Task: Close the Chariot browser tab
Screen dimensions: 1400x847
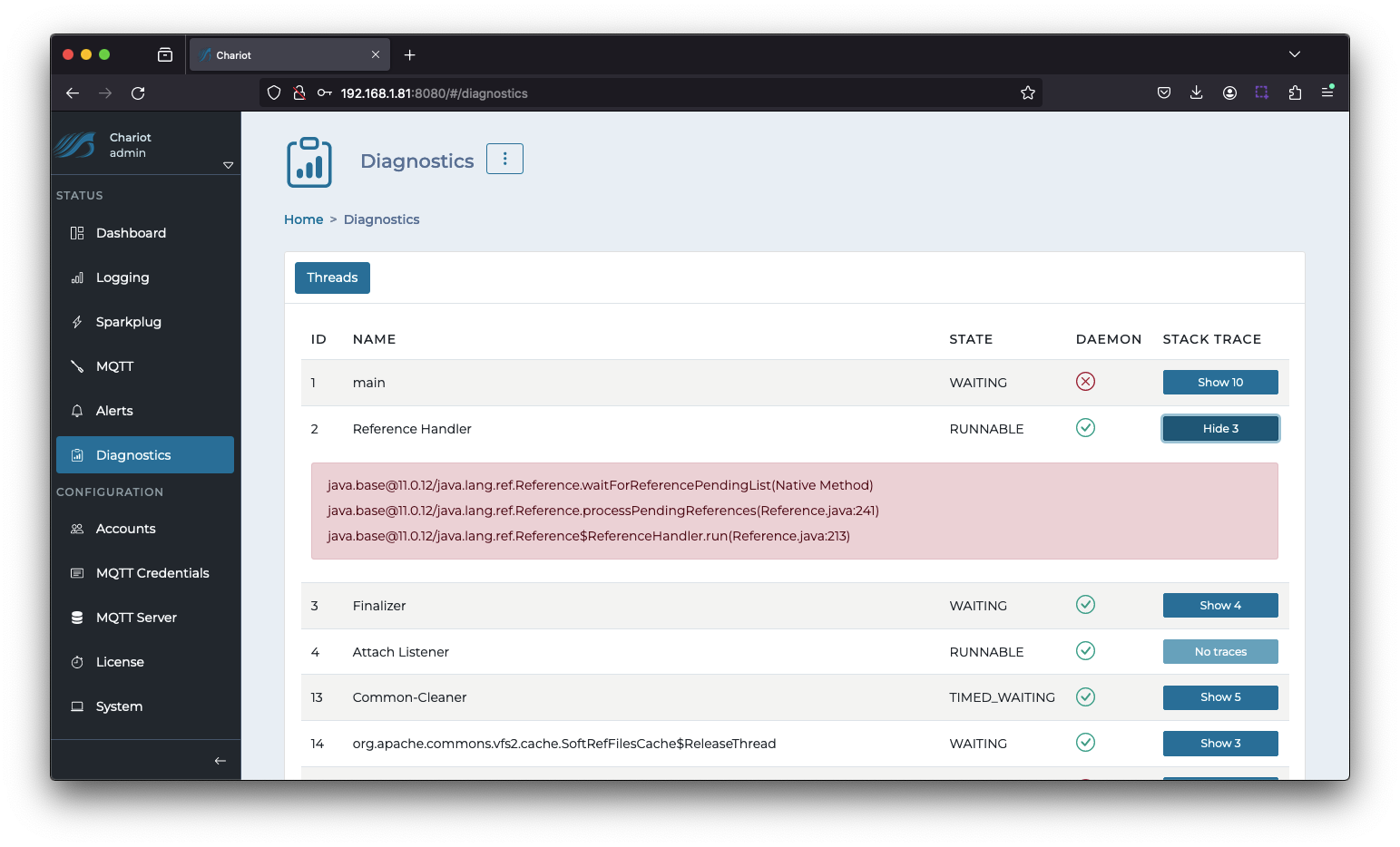Action: (x=376, y=55)
